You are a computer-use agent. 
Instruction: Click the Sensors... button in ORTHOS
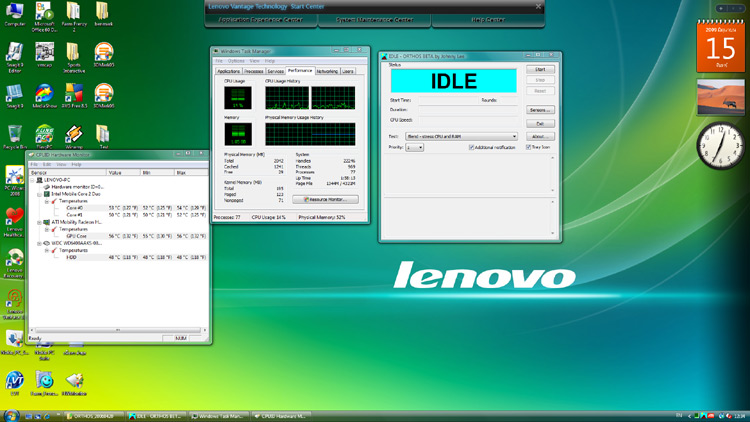tap(540, 110)
